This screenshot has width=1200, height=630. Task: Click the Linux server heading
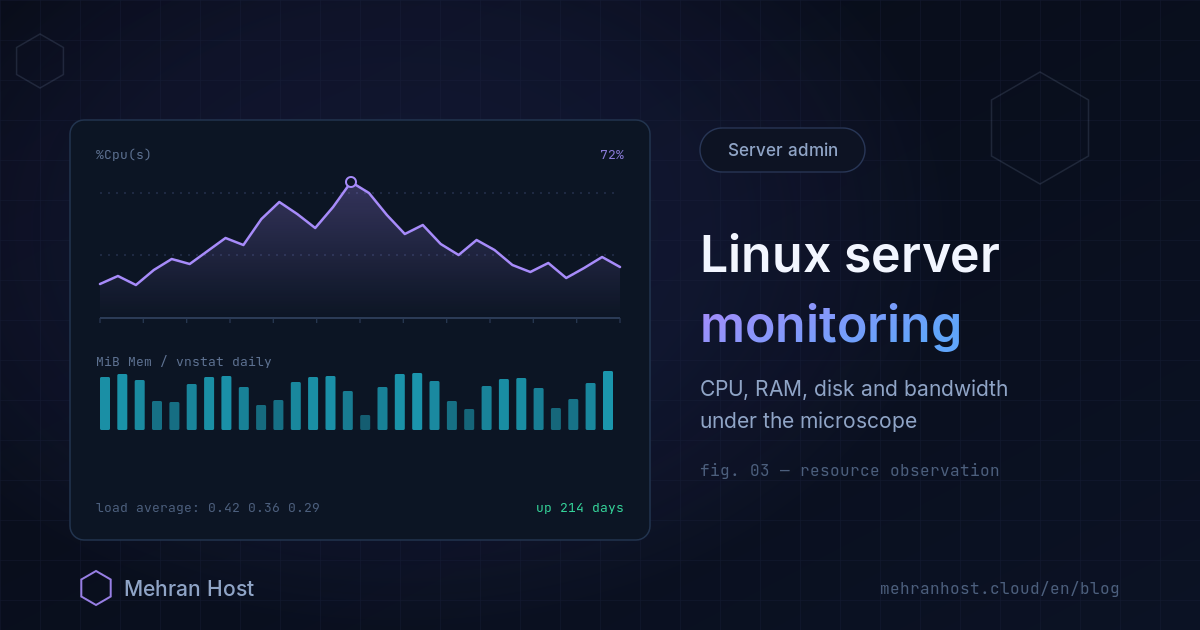click(x=849, y=254)
